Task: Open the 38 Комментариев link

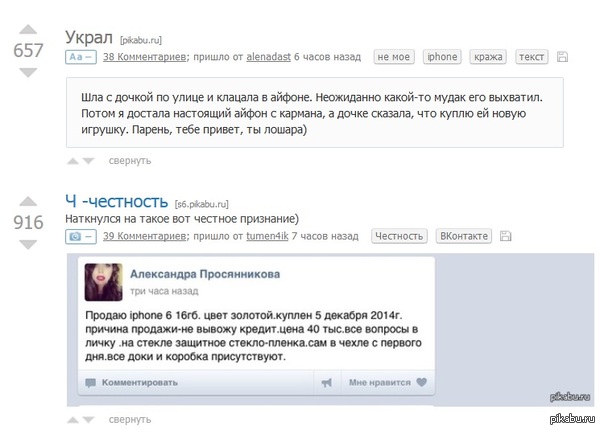Action: pos(145,57)
